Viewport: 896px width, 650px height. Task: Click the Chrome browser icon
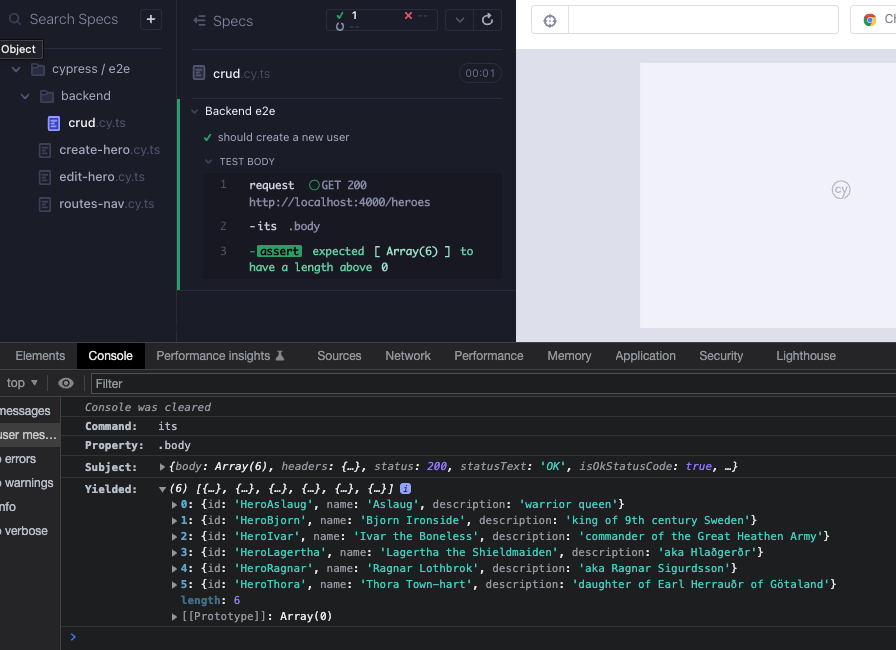click(x=870, y=20)
